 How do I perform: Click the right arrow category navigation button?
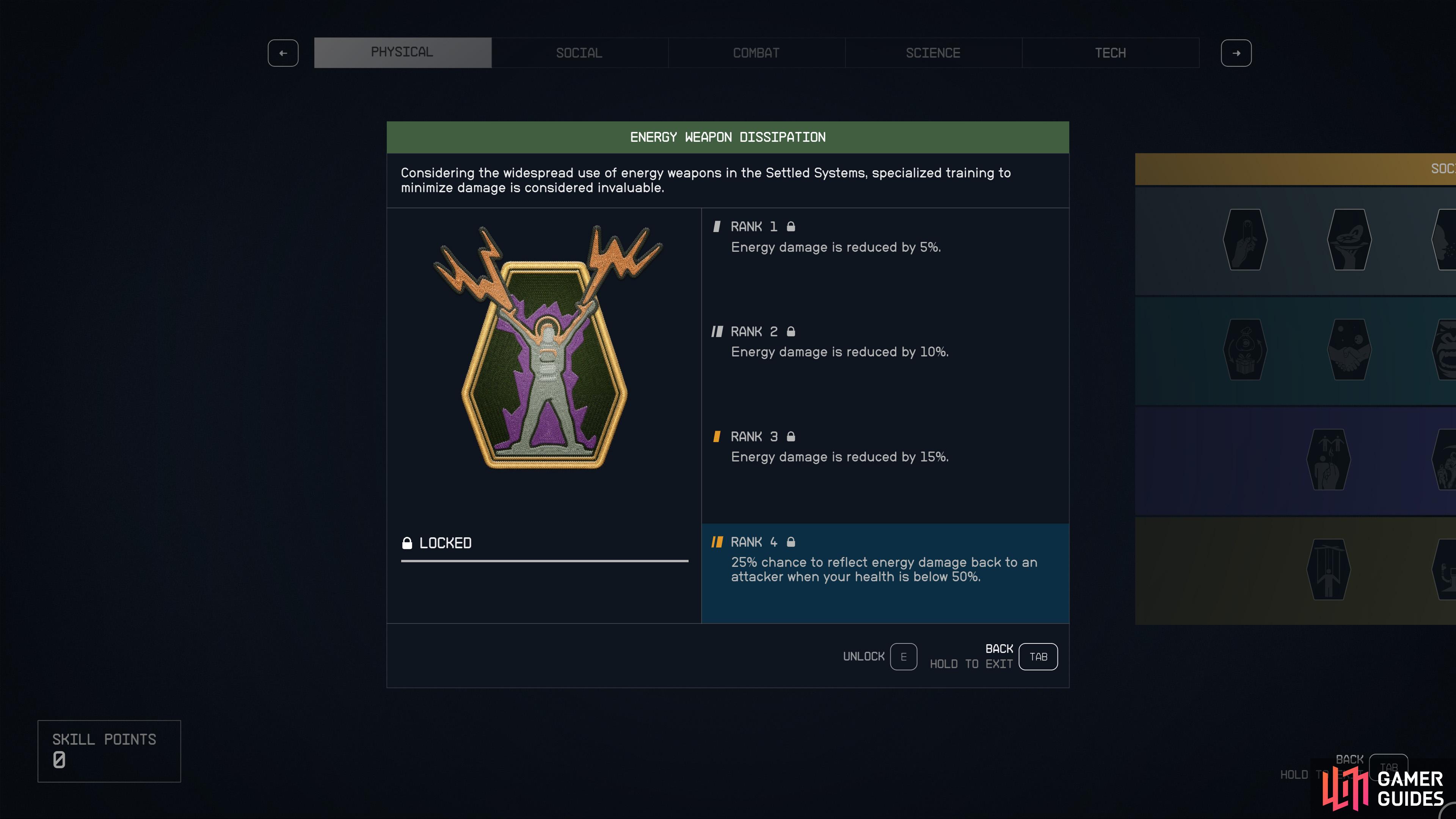pyautogui.click(x=1236, y=53)
